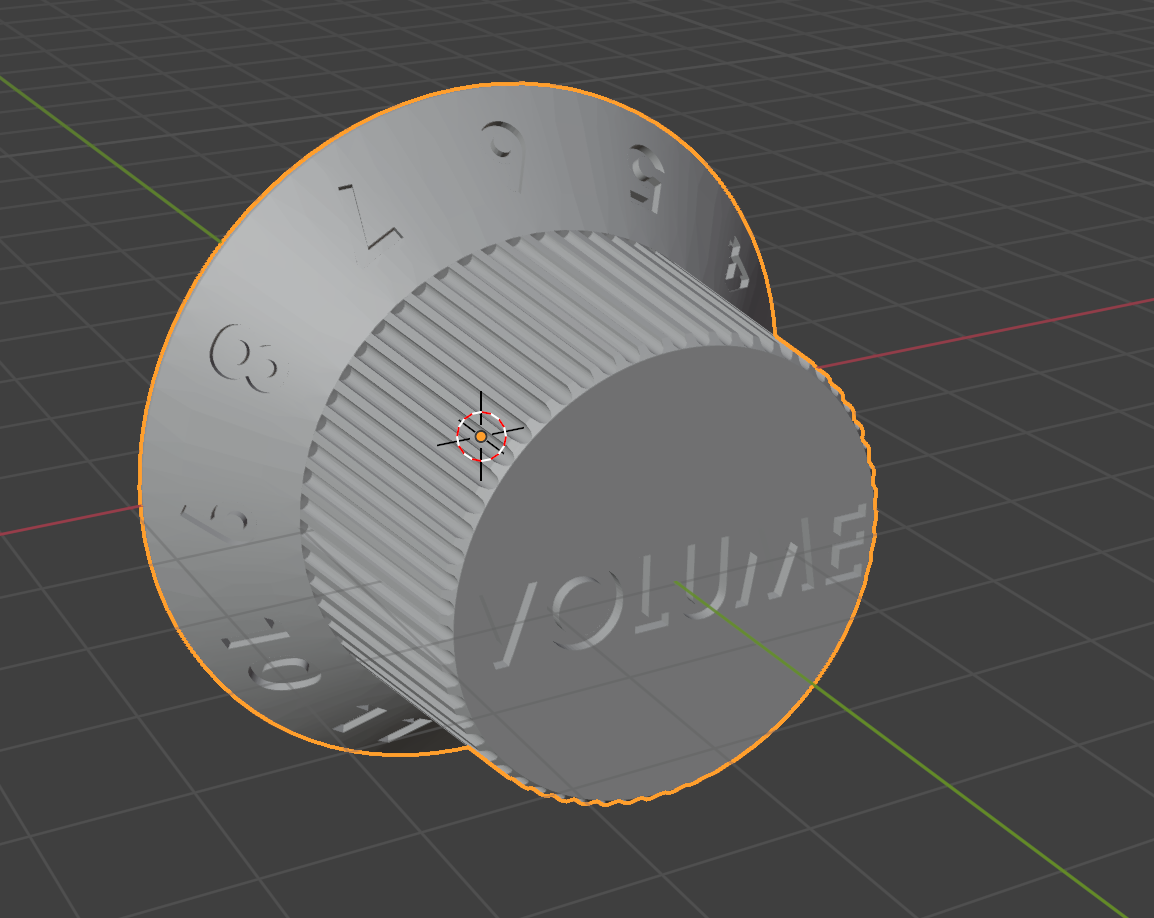Click the 3D cursor crosshair on the knob

[x=481, y=437]
